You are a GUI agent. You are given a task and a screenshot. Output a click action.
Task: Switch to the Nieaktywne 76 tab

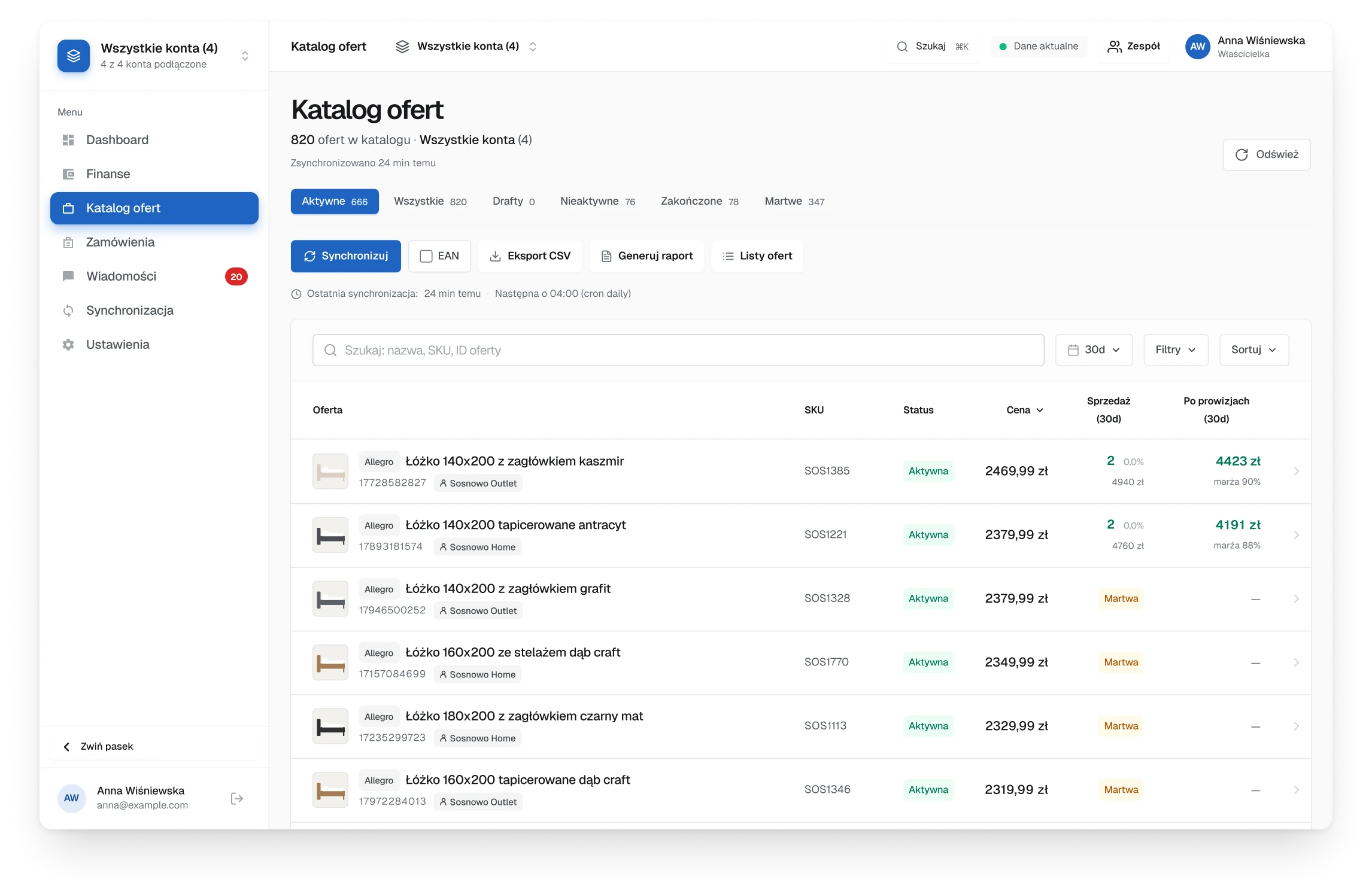click(597, 202)
